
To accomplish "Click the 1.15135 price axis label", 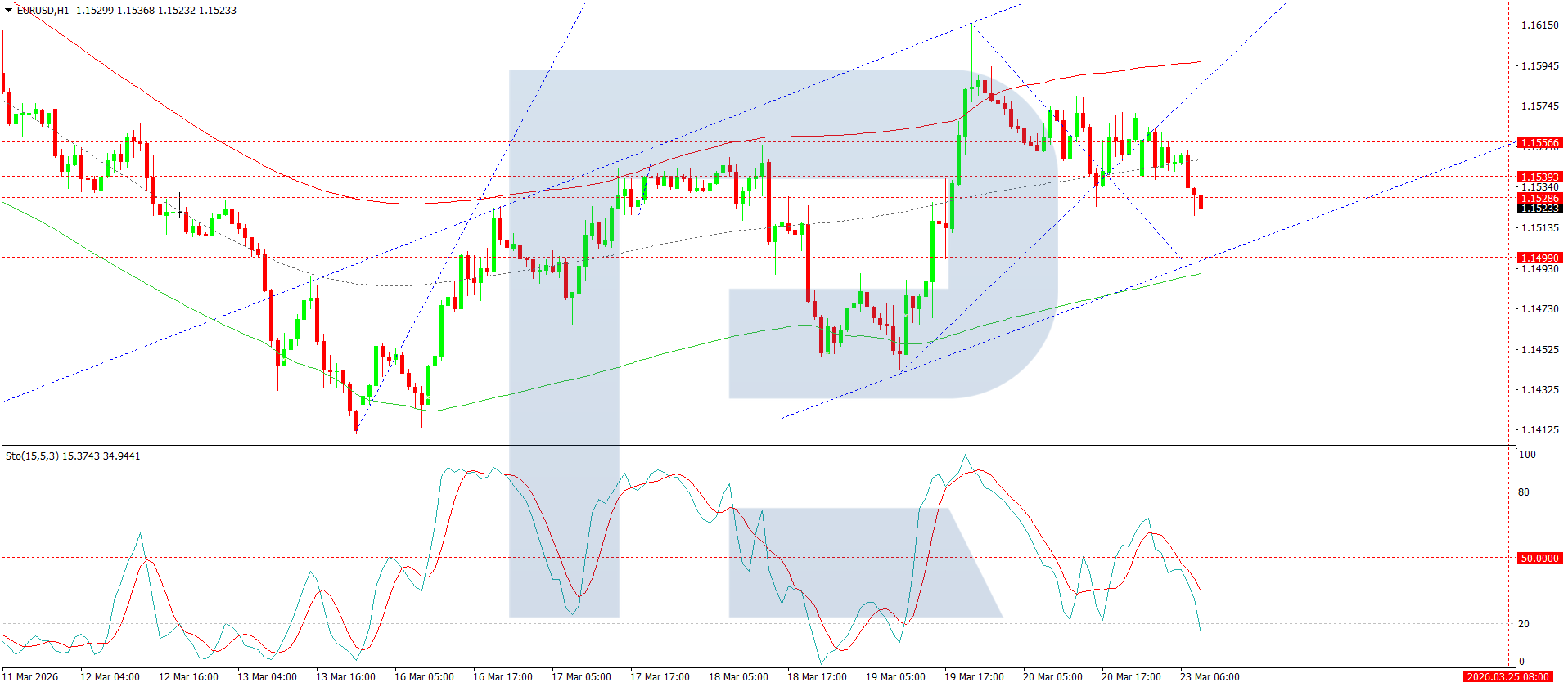I will tap(1539, 228).
